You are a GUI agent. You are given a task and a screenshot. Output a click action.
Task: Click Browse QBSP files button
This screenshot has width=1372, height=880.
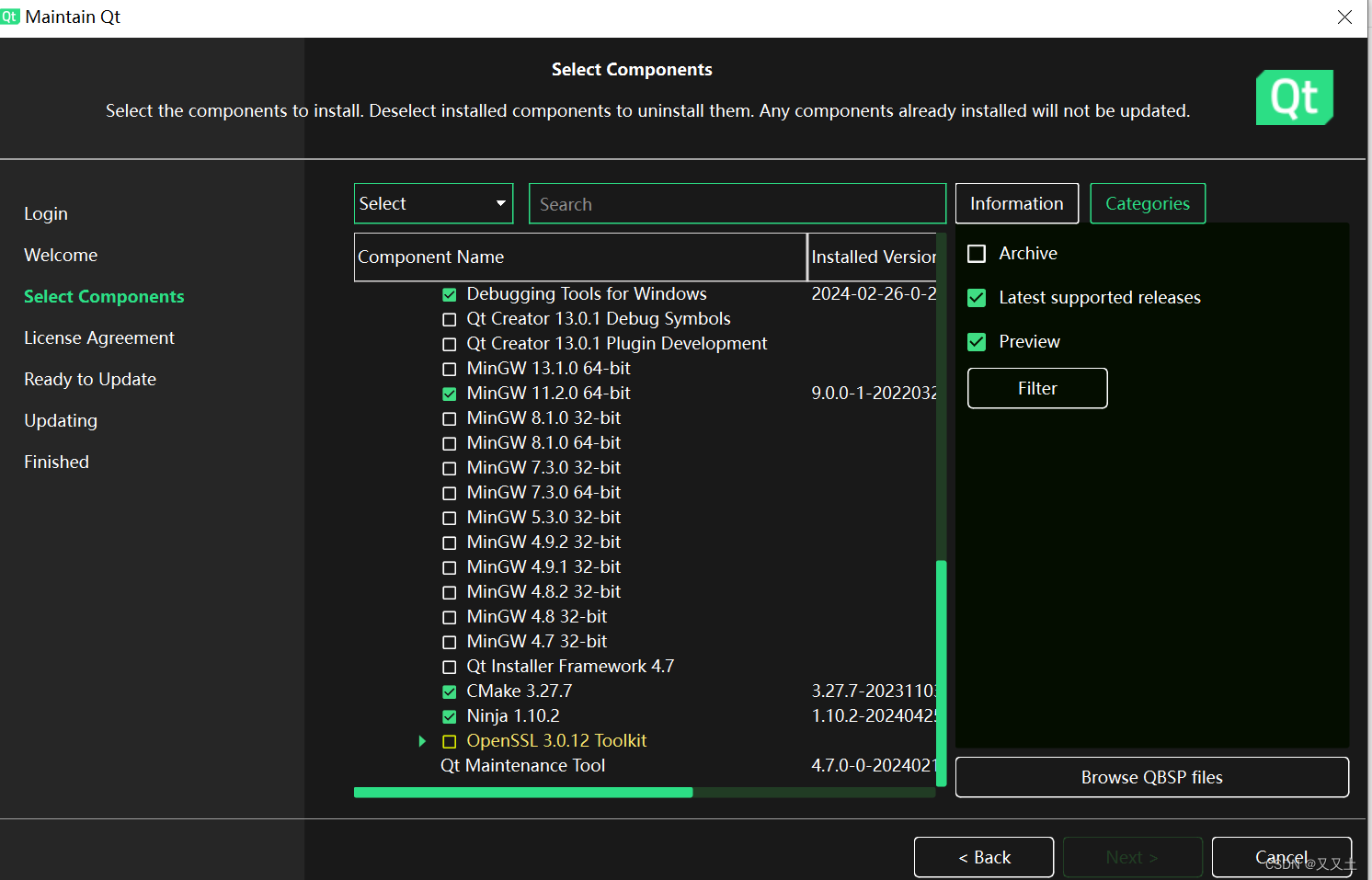coord(1152,777)
